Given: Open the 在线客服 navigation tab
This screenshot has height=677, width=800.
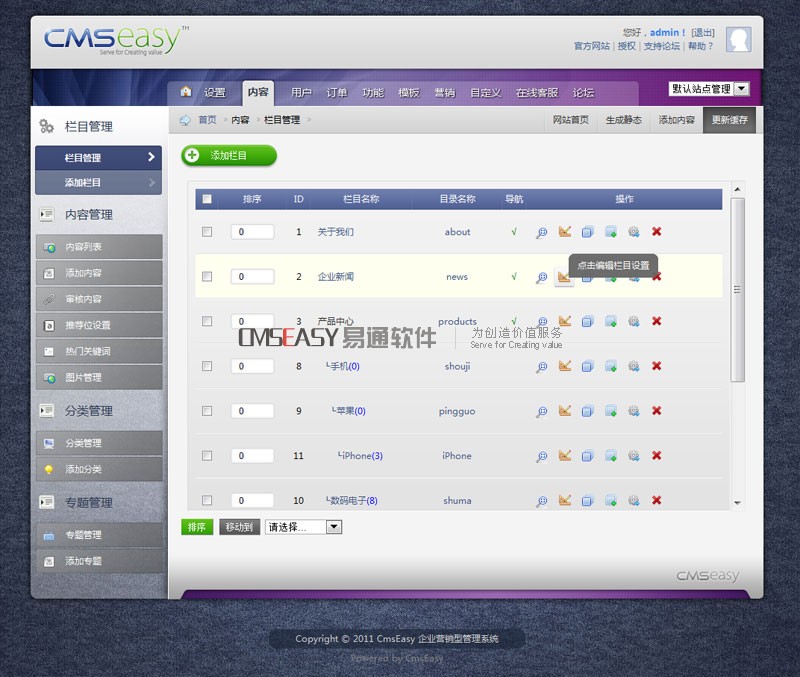Looking at the screenshot, I should [536, 93].
